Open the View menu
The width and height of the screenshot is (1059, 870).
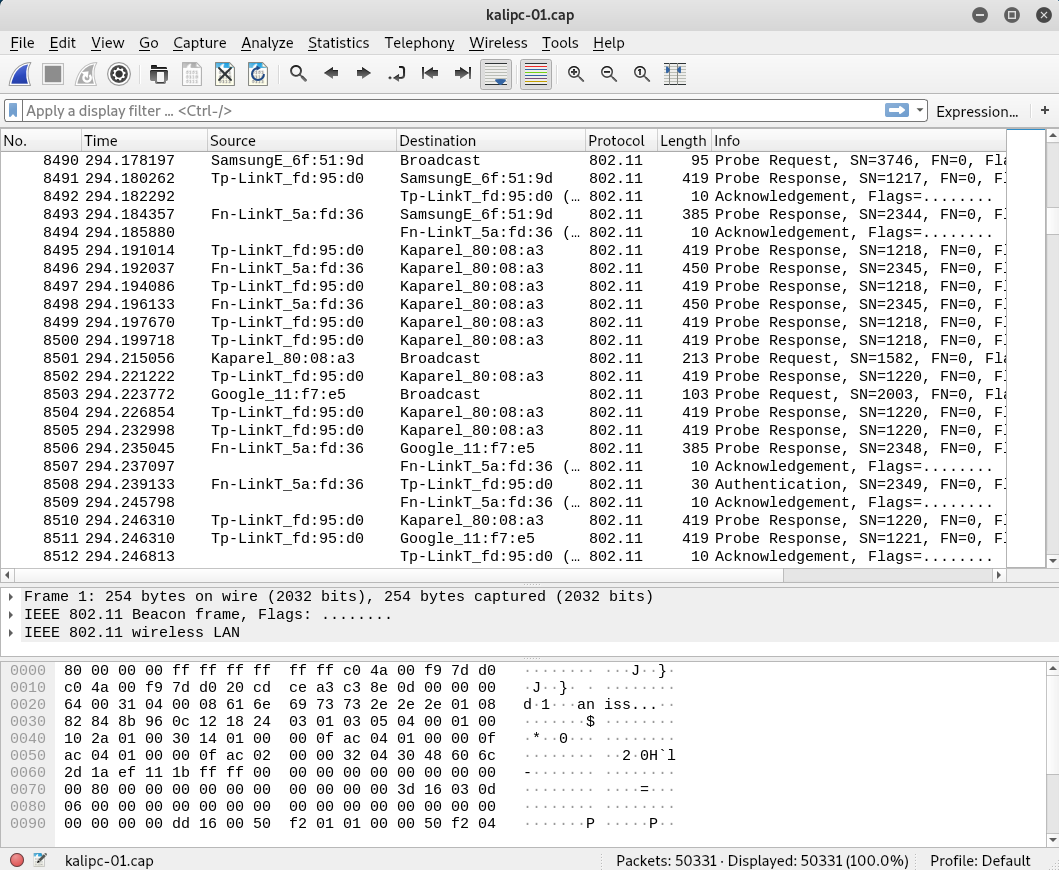click(107, 43)
